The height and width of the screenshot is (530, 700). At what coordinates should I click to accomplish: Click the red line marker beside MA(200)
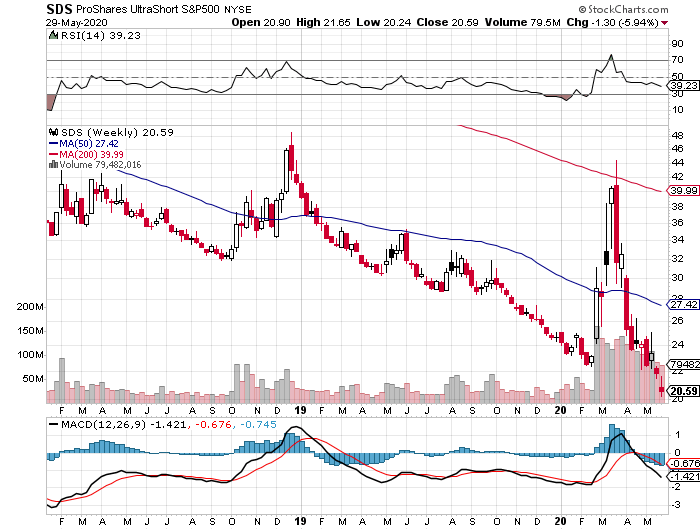53,154
